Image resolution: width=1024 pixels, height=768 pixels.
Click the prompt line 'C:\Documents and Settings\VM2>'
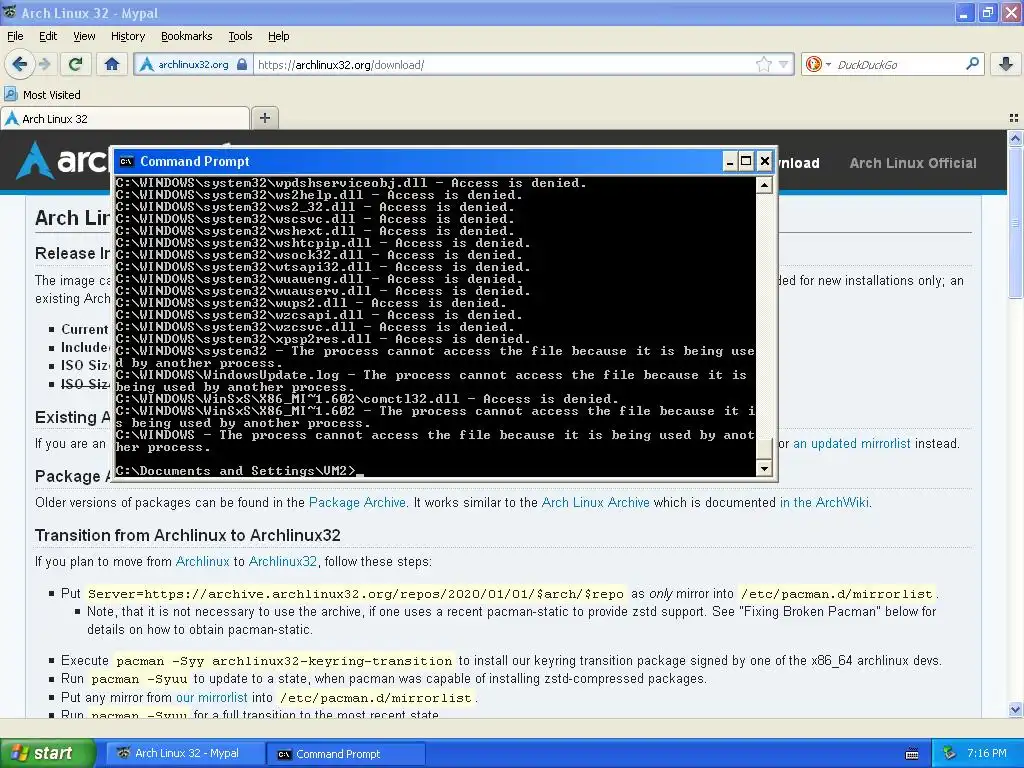click(x=236, y=471)
